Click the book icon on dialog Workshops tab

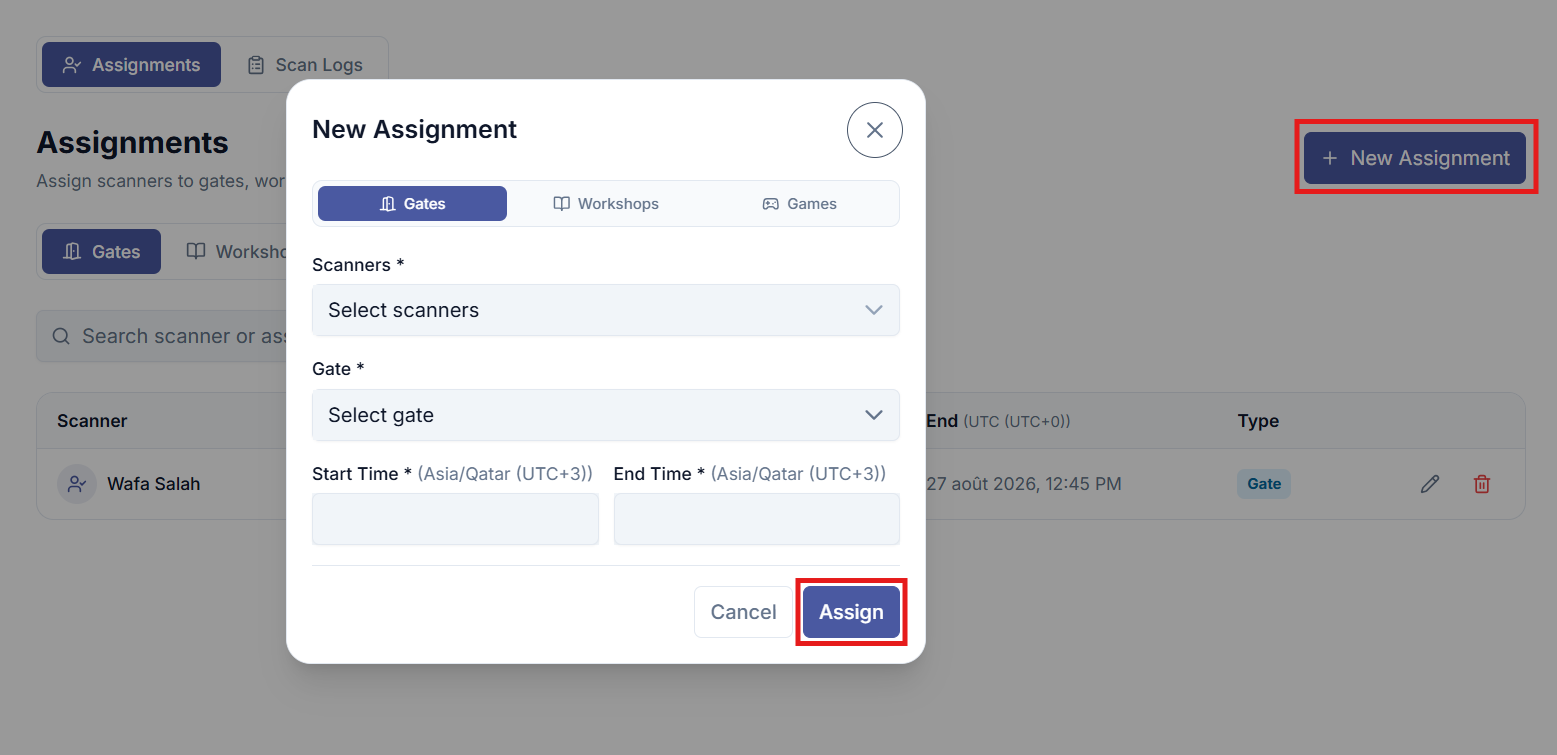(x=561, y=203)
